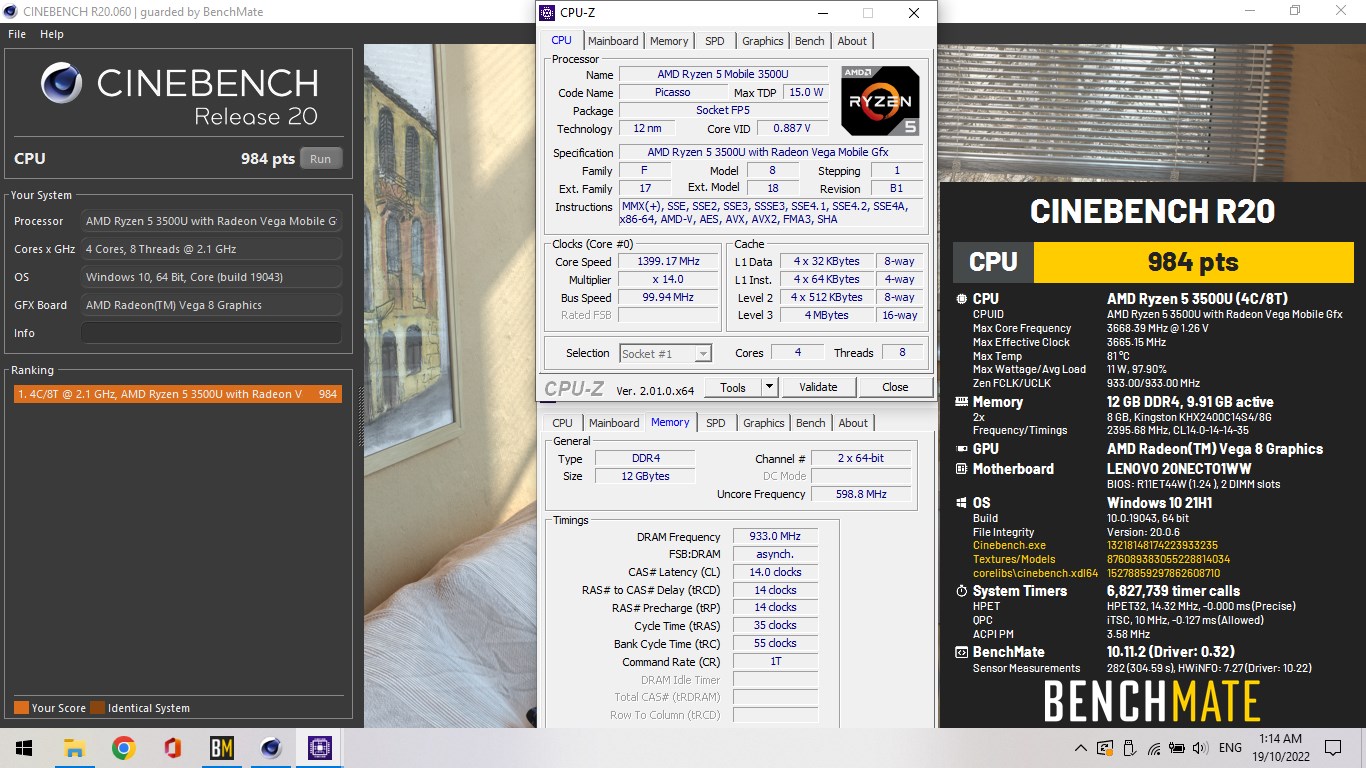Open the Office app in taskbar
This screenshot has height=768, width=1366.
click(172, 748)
